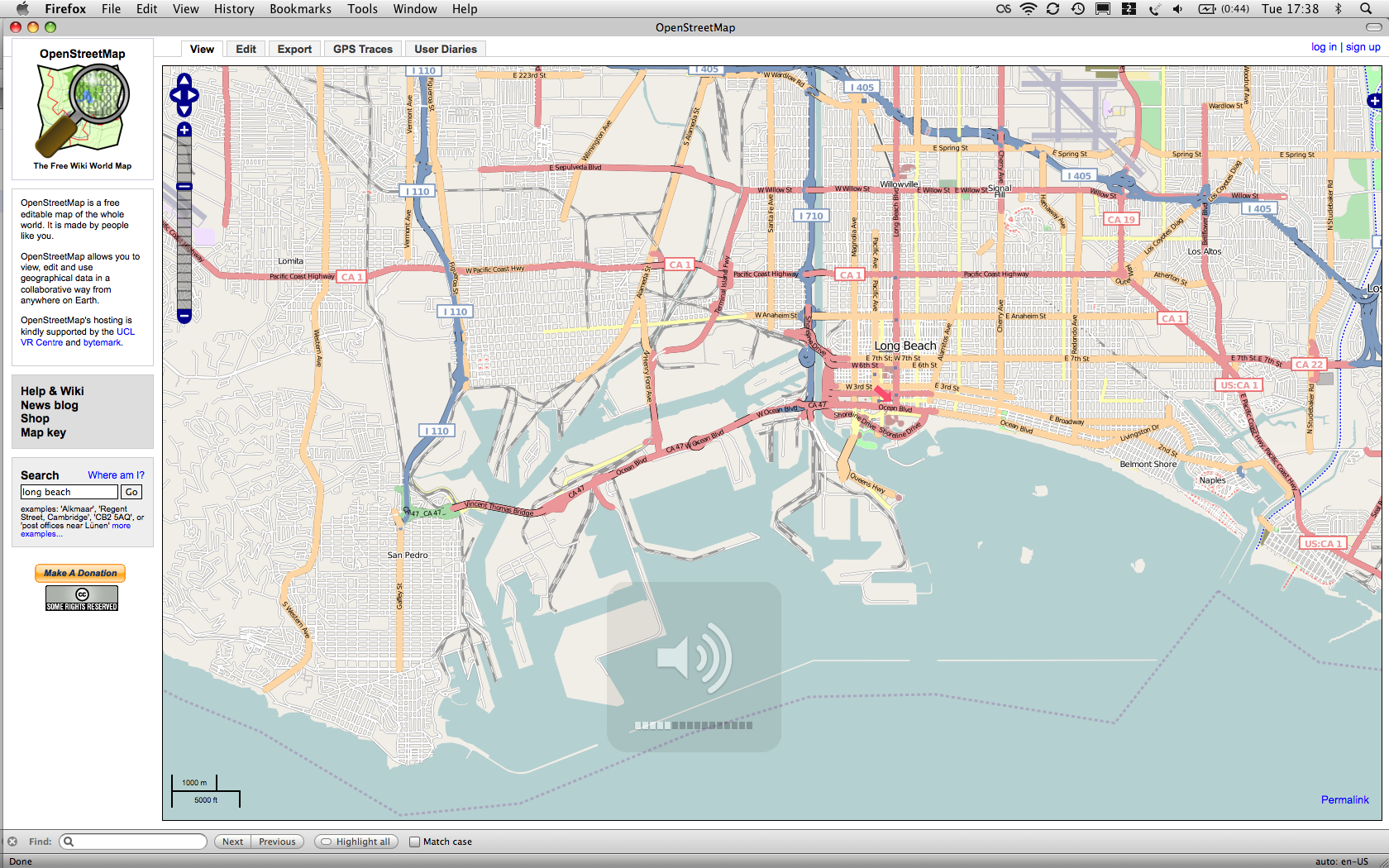Click the Permalink link
The width and height of the screenshot is (1389, 868).
click(x=1344, y=799)
